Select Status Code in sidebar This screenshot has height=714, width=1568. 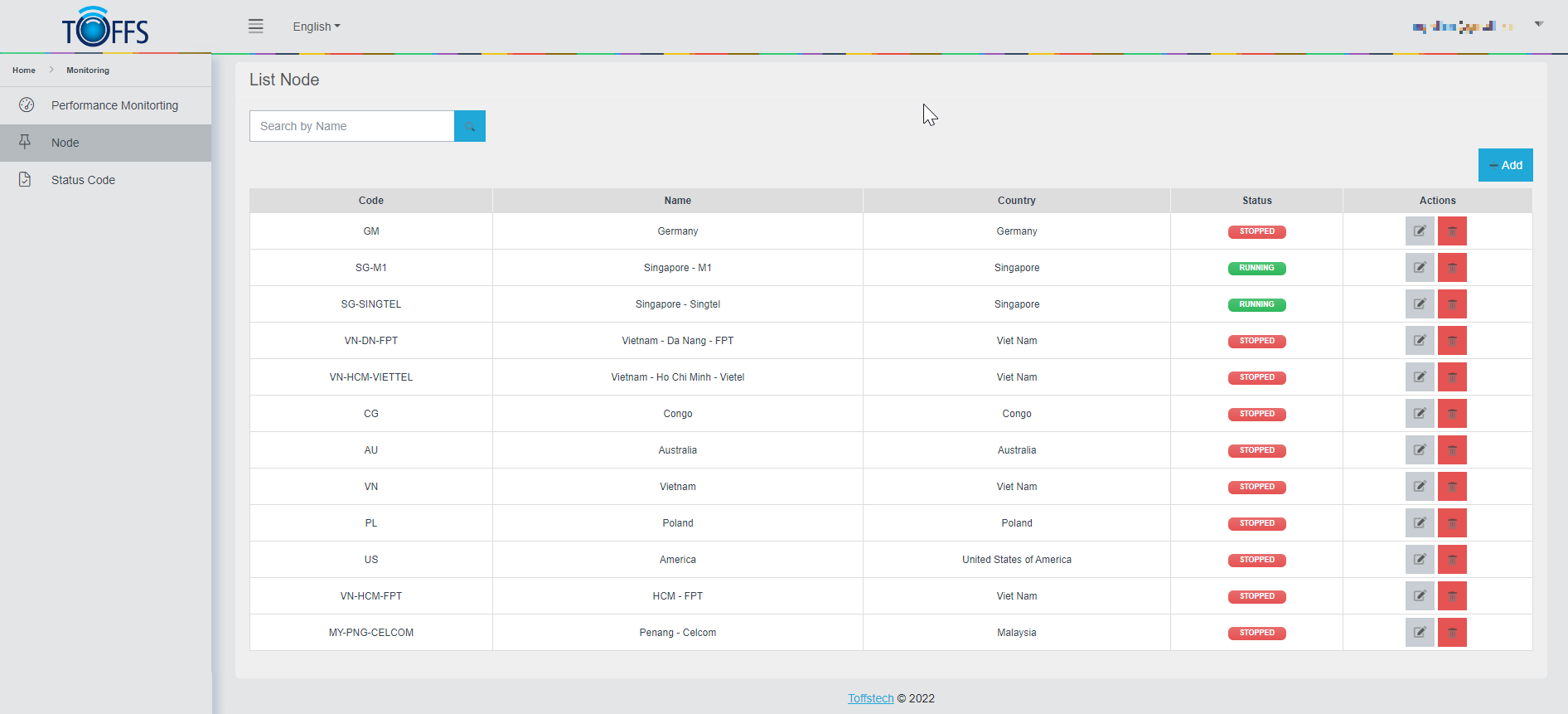pos(83,180)
